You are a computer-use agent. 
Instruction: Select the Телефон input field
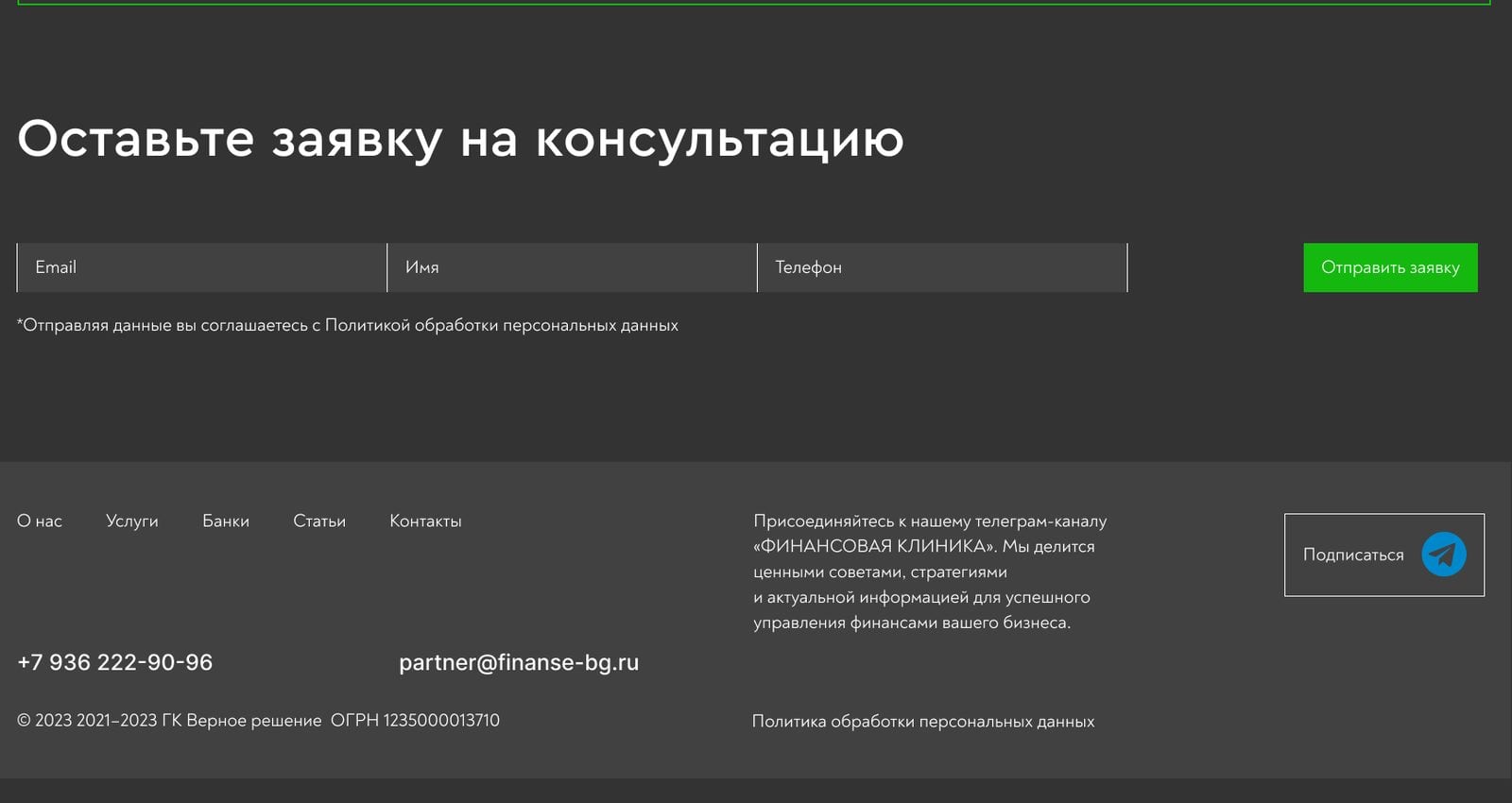(942, 267)
